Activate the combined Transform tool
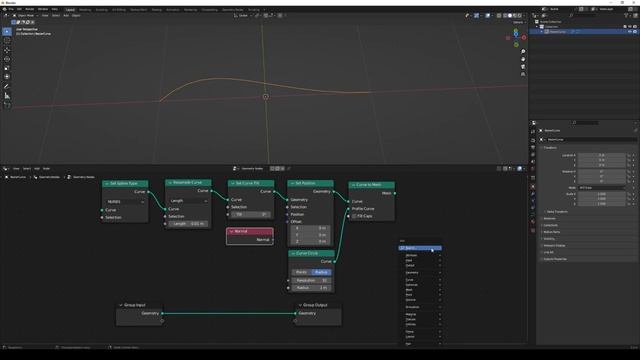The height and width of the screenshot is (360, 640). pyautogui.click(x=7, y=77)
